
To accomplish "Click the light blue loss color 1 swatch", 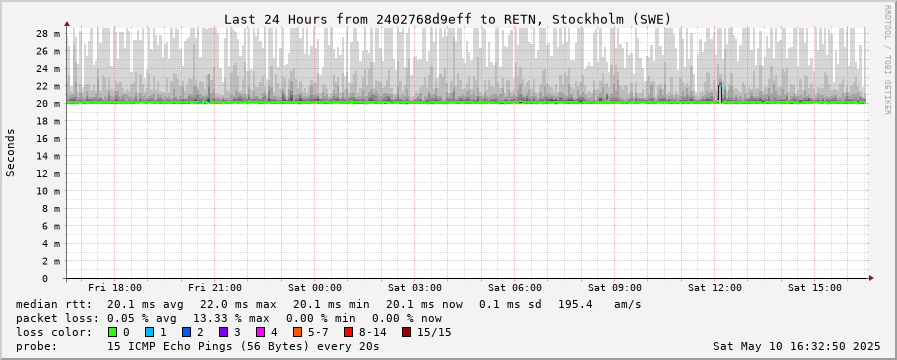I will click(149, 332).
